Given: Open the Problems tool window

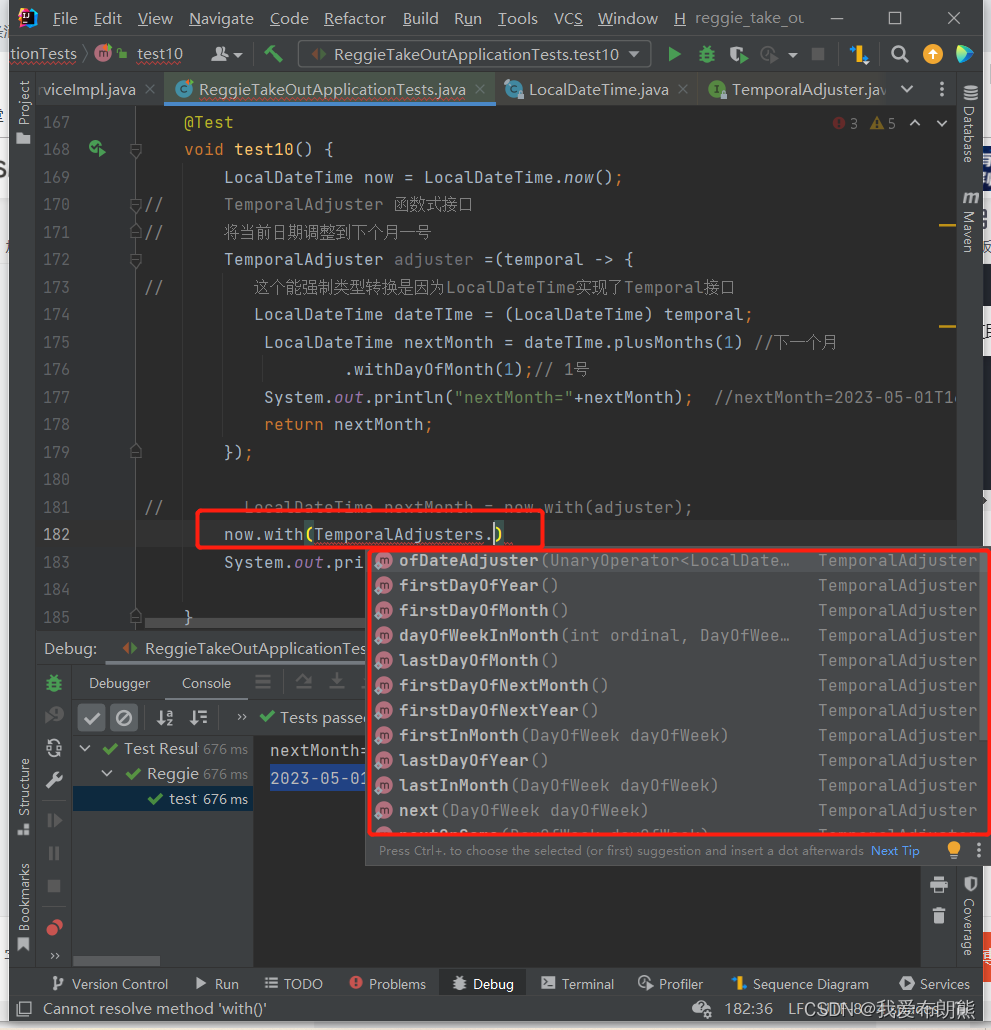Looking at the screenshot, I should pyautogui.click(x=387, y=983).
